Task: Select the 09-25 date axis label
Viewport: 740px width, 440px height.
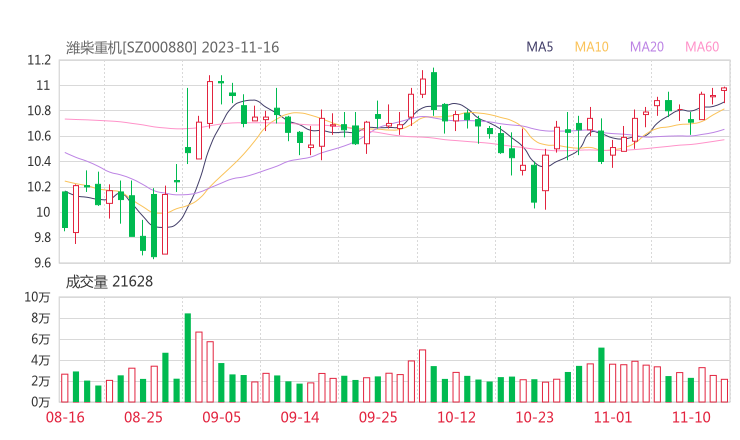Action: click(x=377, y=417)
